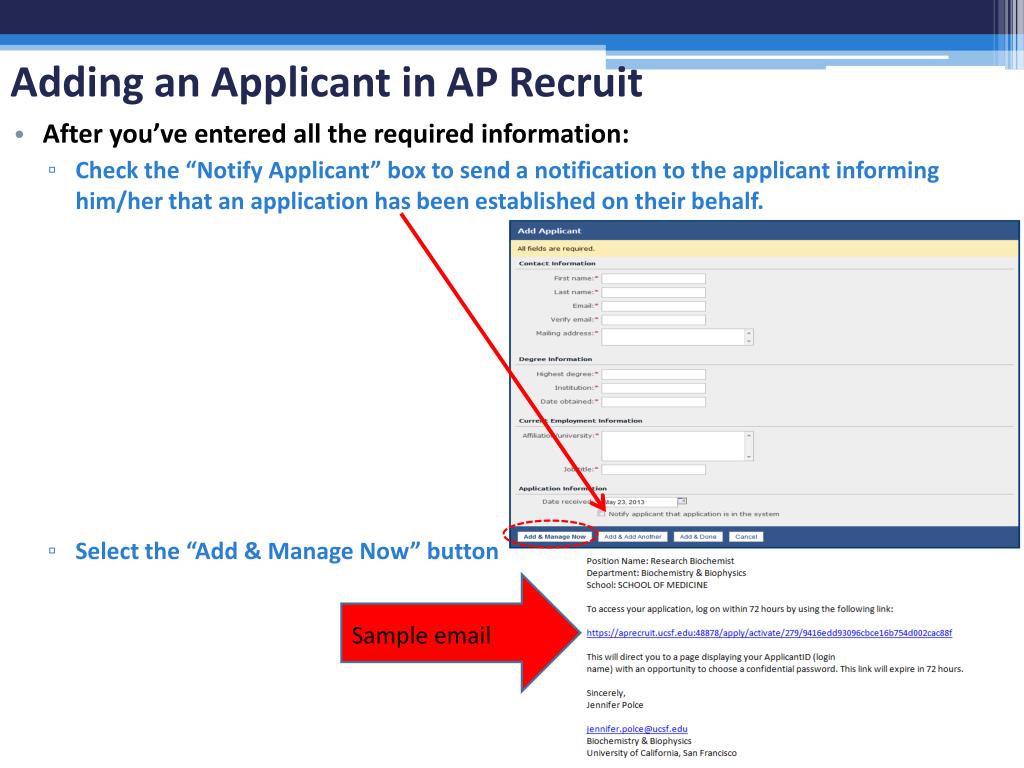Click the Mailing address scrollbar
1024x768 pixels.
749,337
